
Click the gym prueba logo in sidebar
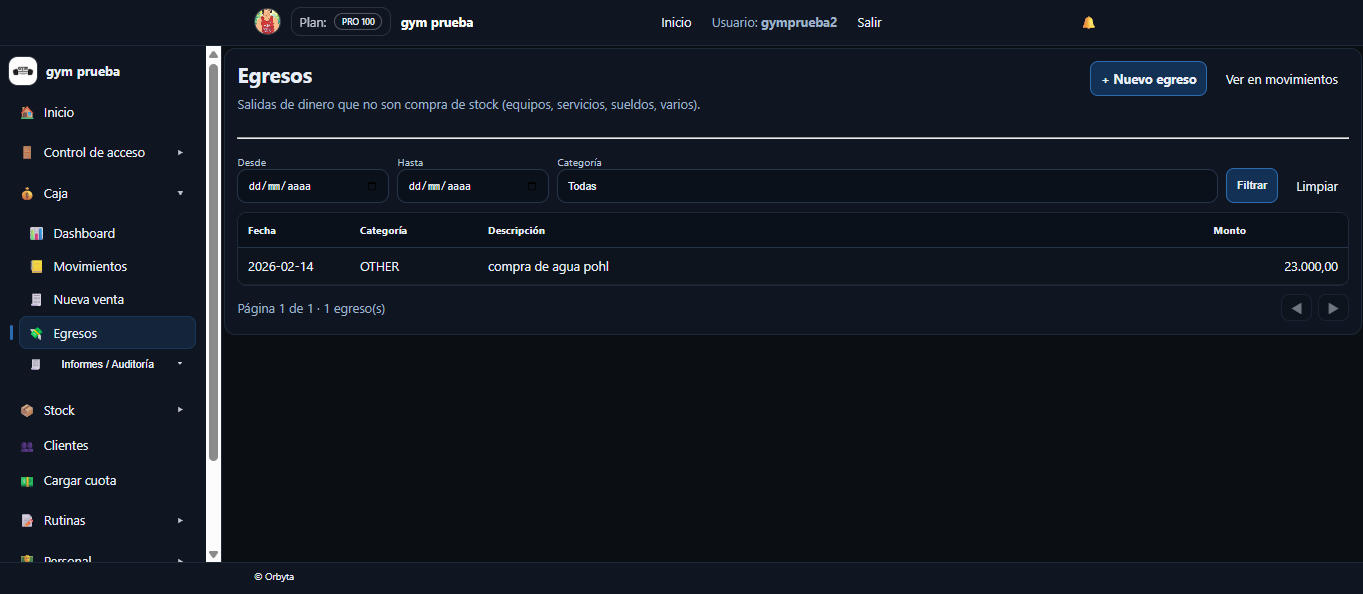pos(23,71)
